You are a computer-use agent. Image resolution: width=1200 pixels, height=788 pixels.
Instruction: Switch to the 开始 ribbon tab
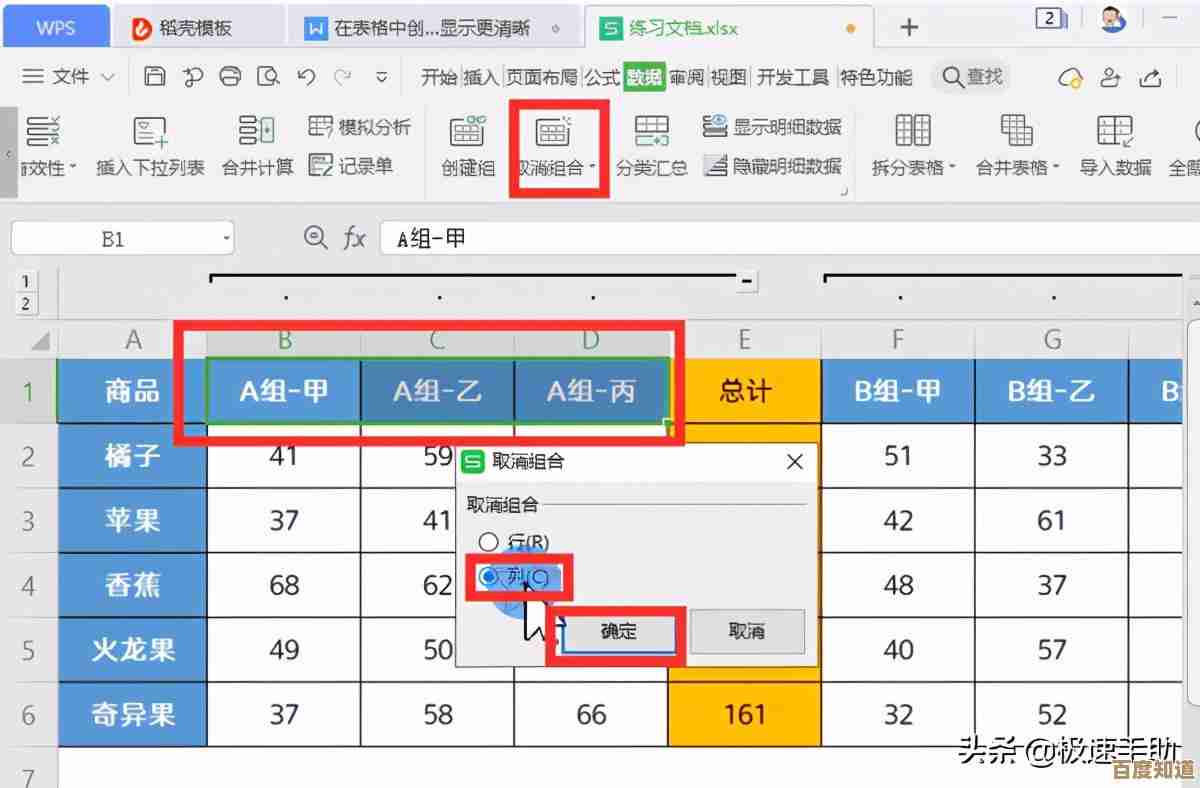click(x=438, y=77)
